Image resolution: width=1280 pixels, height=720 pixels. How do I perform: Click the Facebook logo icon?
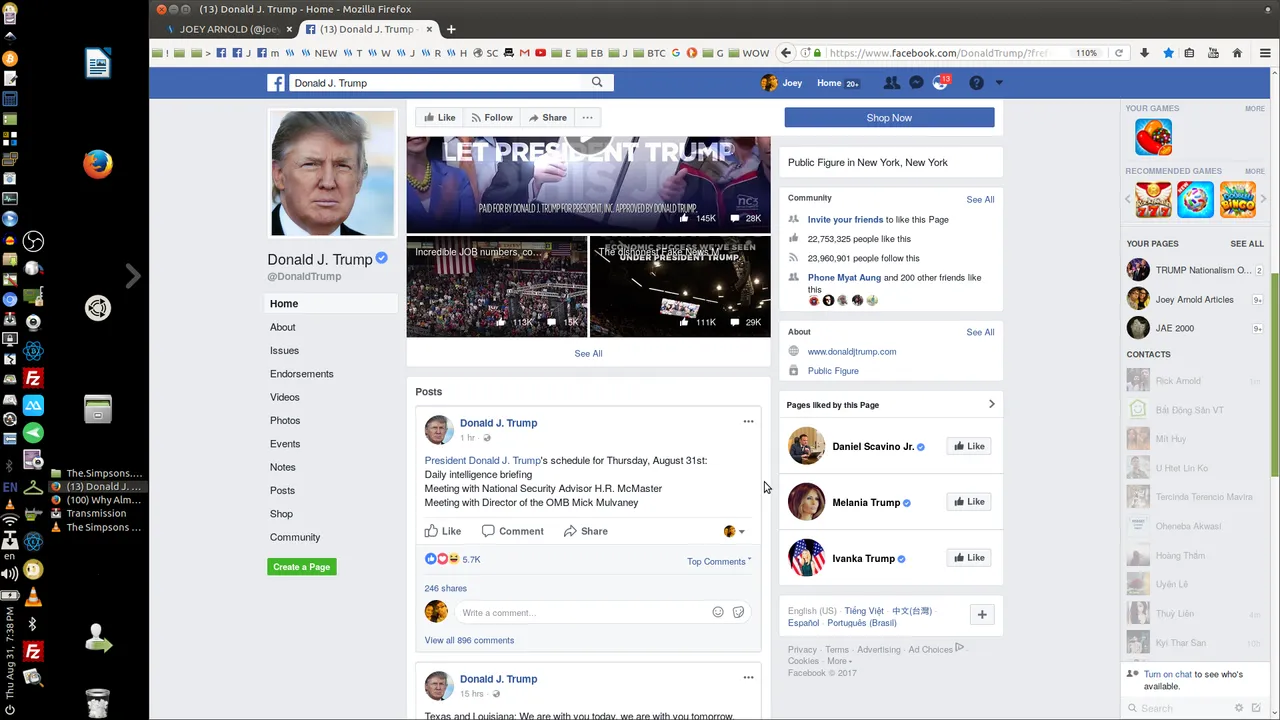[x=276, y=83]
